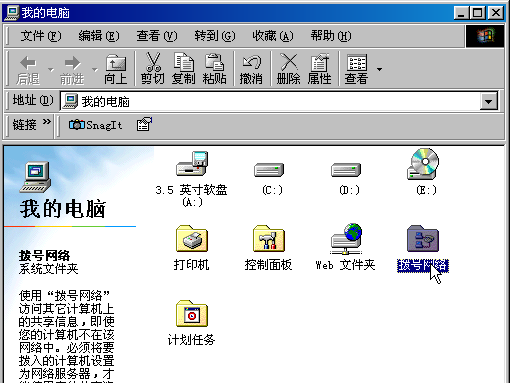The image size is (510, 383).
Task: Click the 链接 links bar label
Action: click(x=24, y=125)
